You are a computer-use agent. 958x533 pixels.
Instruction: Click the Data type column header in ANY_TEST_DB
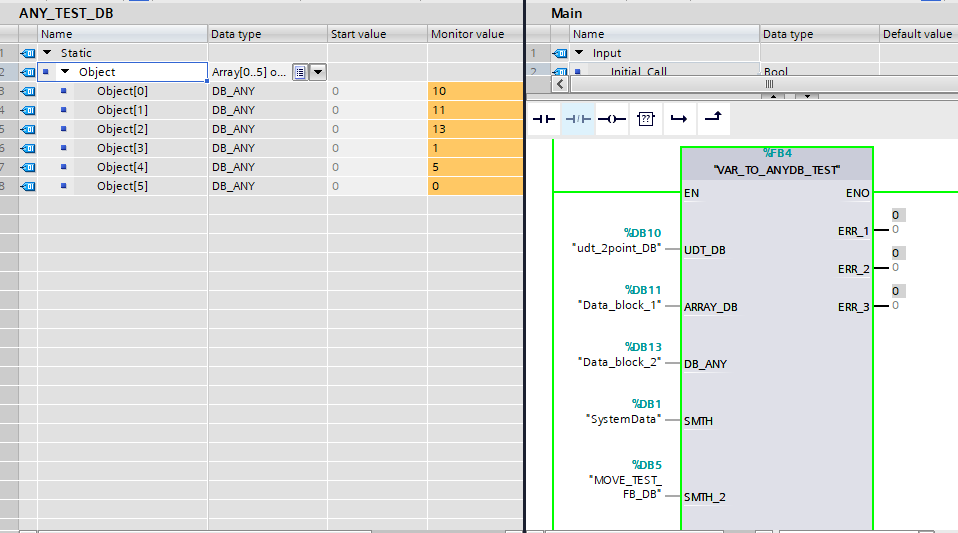(x=267, y=34)
